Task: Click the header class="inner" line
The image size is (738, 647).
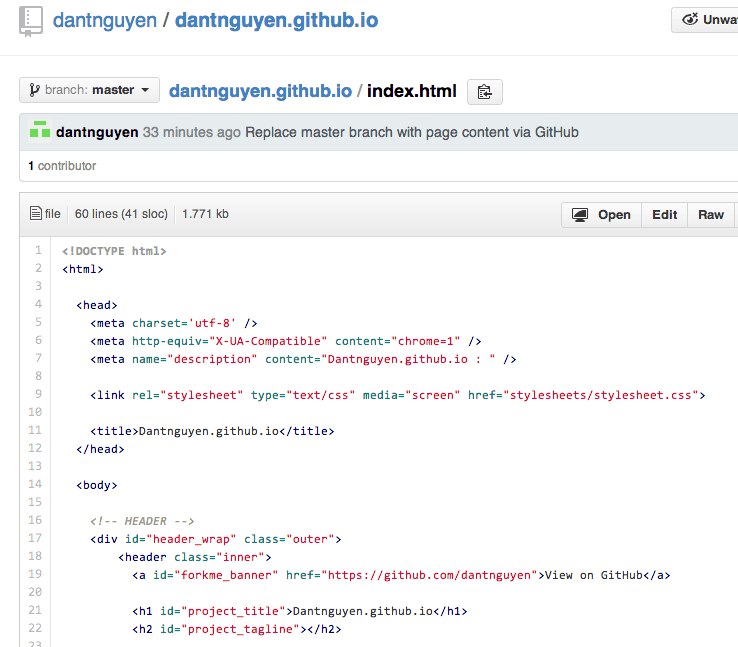Action: coord(195,558)
